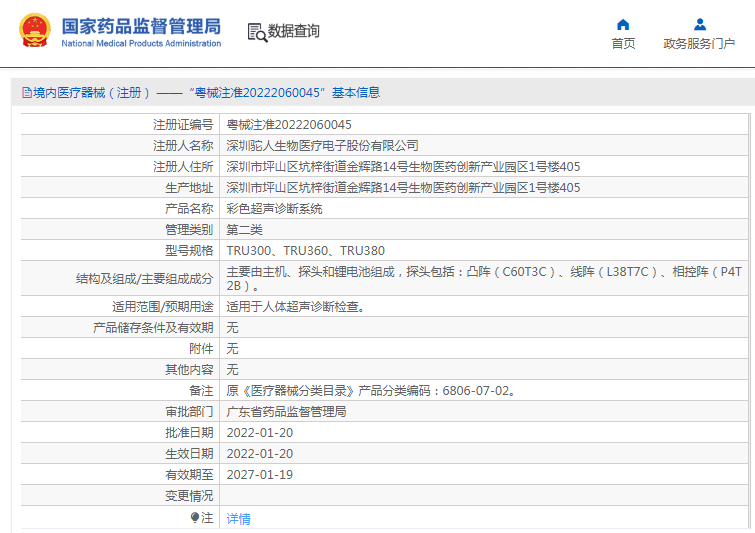
Task: Click 第二类 management category value
Action: point(244,230)
